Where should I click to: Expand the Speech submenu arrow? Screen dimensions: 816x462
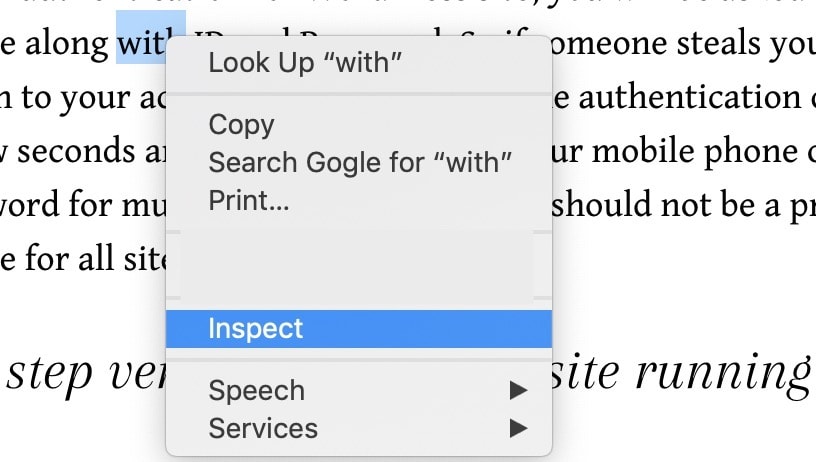click(517, 391)
